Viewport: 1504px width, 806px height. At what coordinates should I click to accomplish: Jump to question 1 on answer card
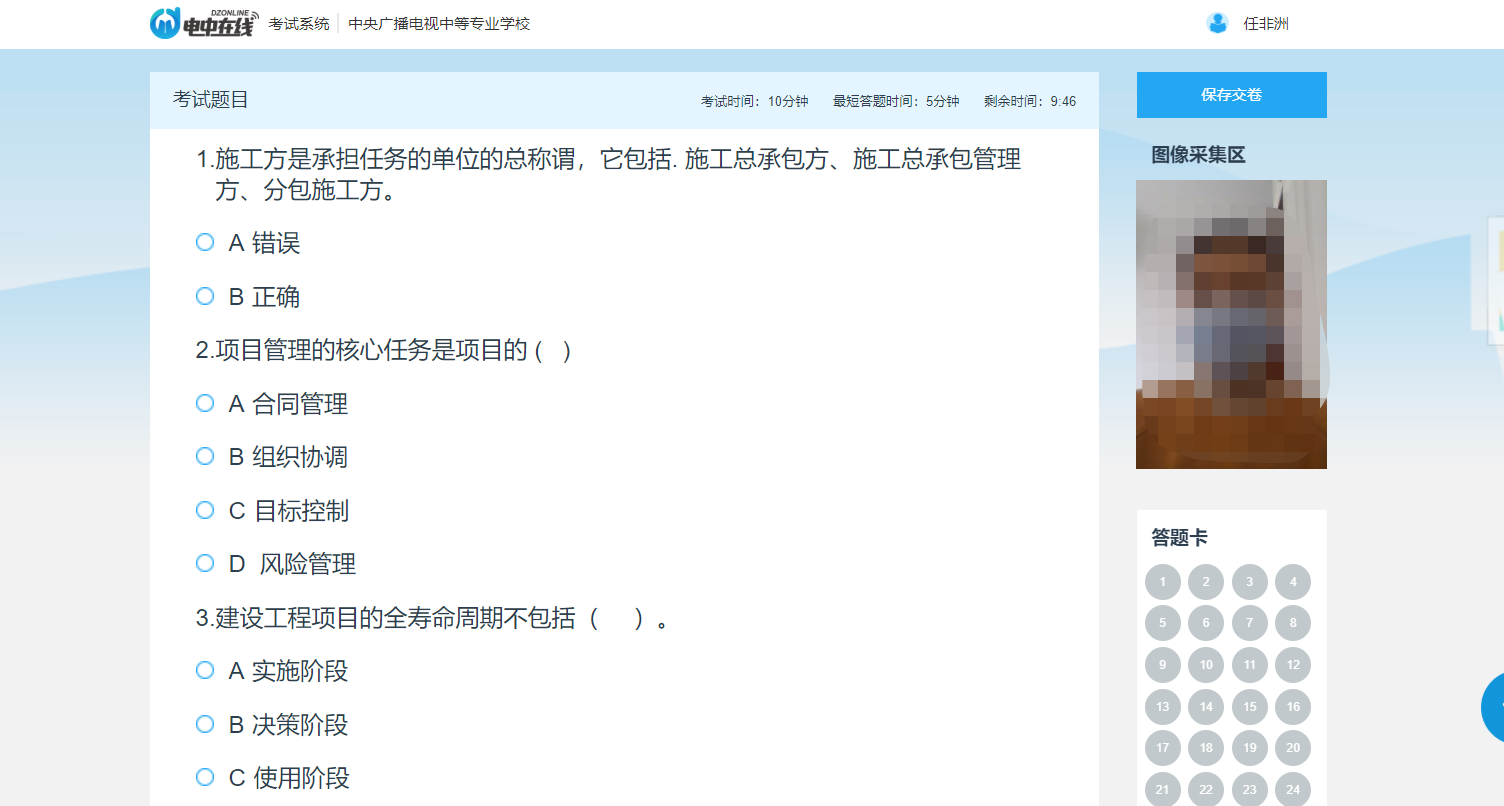(x=1162, y=582)
